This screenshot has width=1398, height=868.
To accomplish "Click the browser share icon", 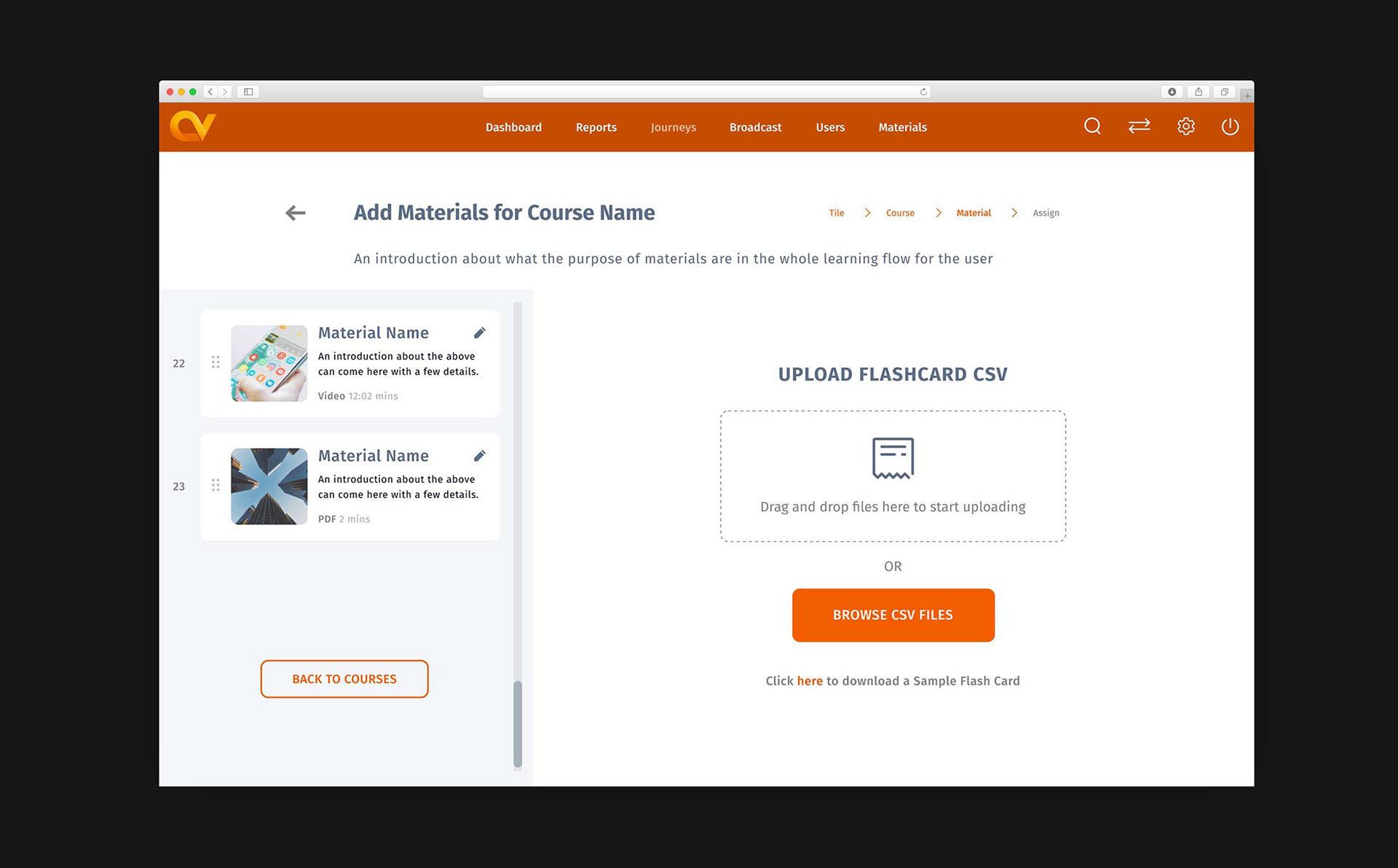I will [x=1198, y=92].
